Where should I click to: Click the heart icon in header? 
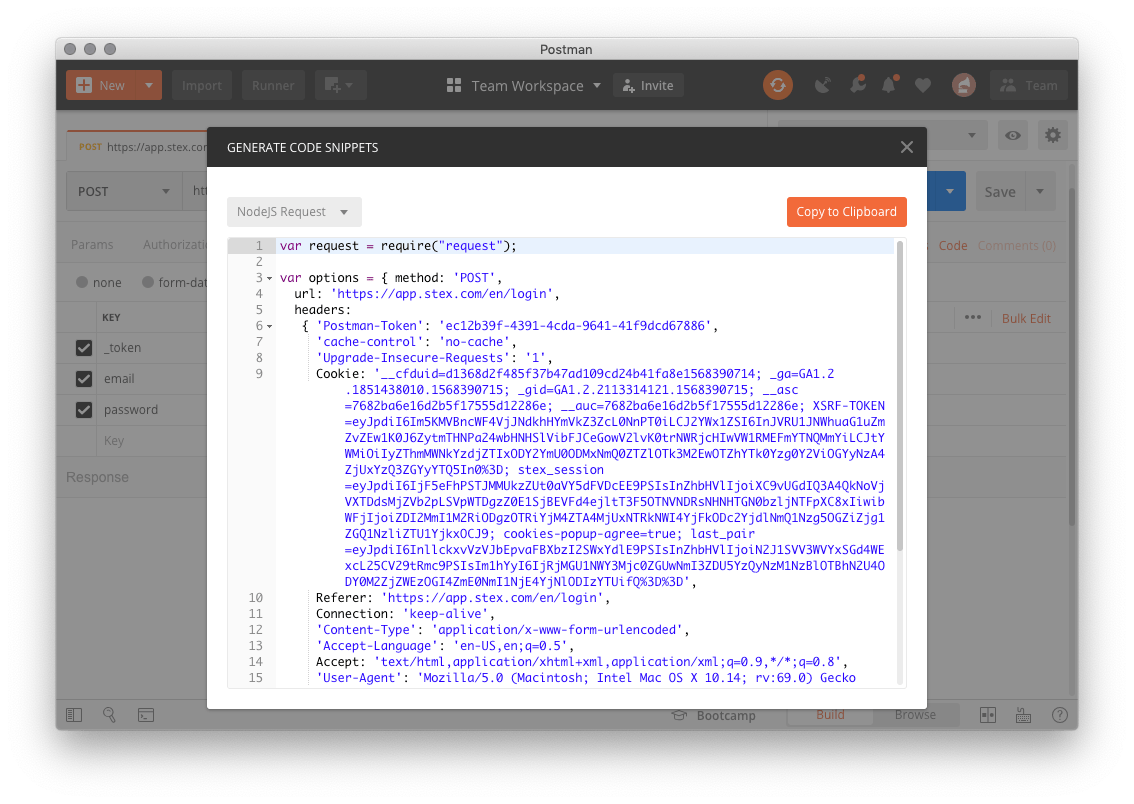(x=923, y=85)
